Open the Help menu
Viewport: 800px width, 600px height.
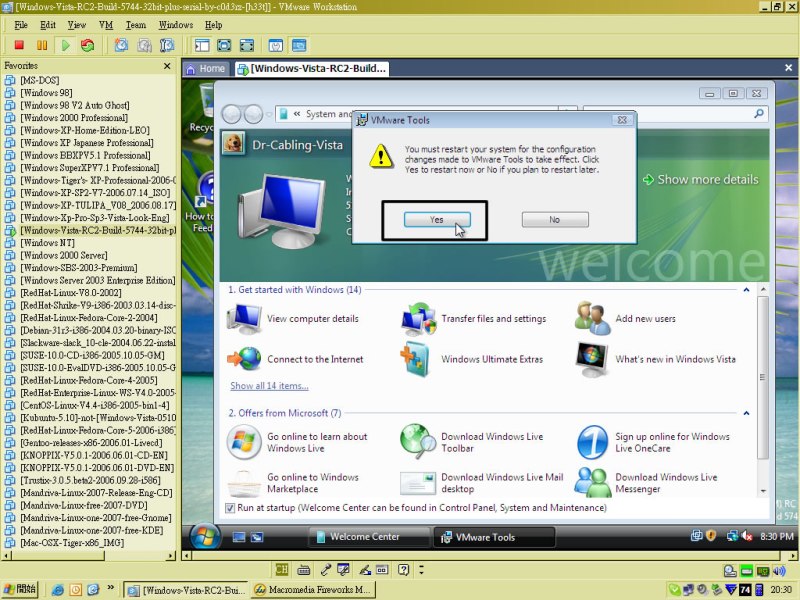(x=213, y=25)
